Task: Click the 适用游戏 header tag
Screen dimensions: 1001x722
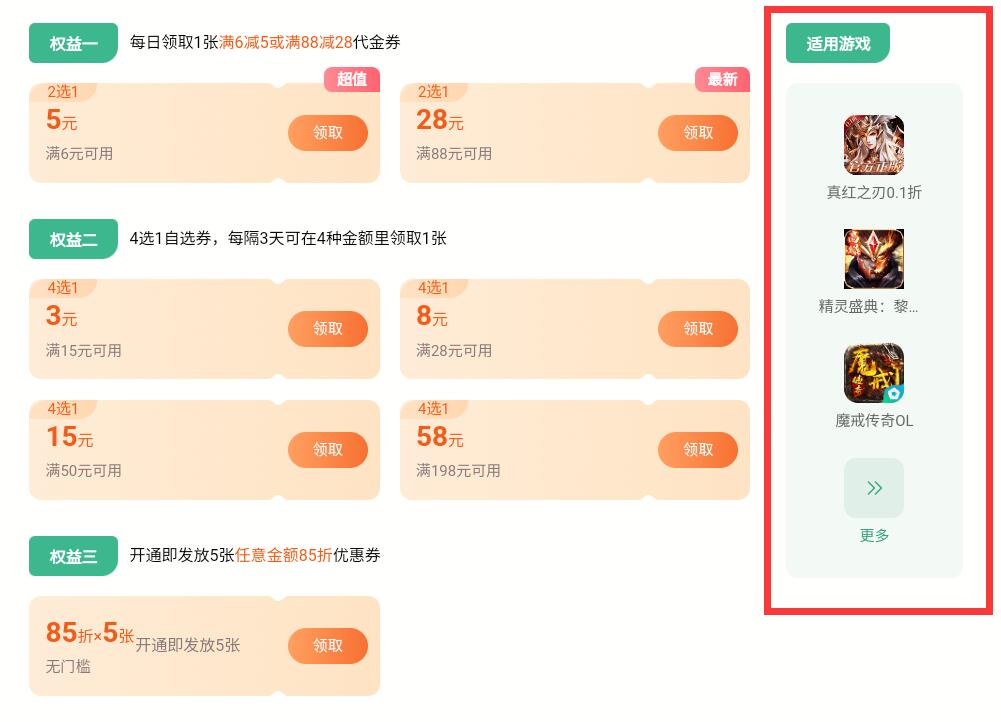Action: [x=837, y=43]
